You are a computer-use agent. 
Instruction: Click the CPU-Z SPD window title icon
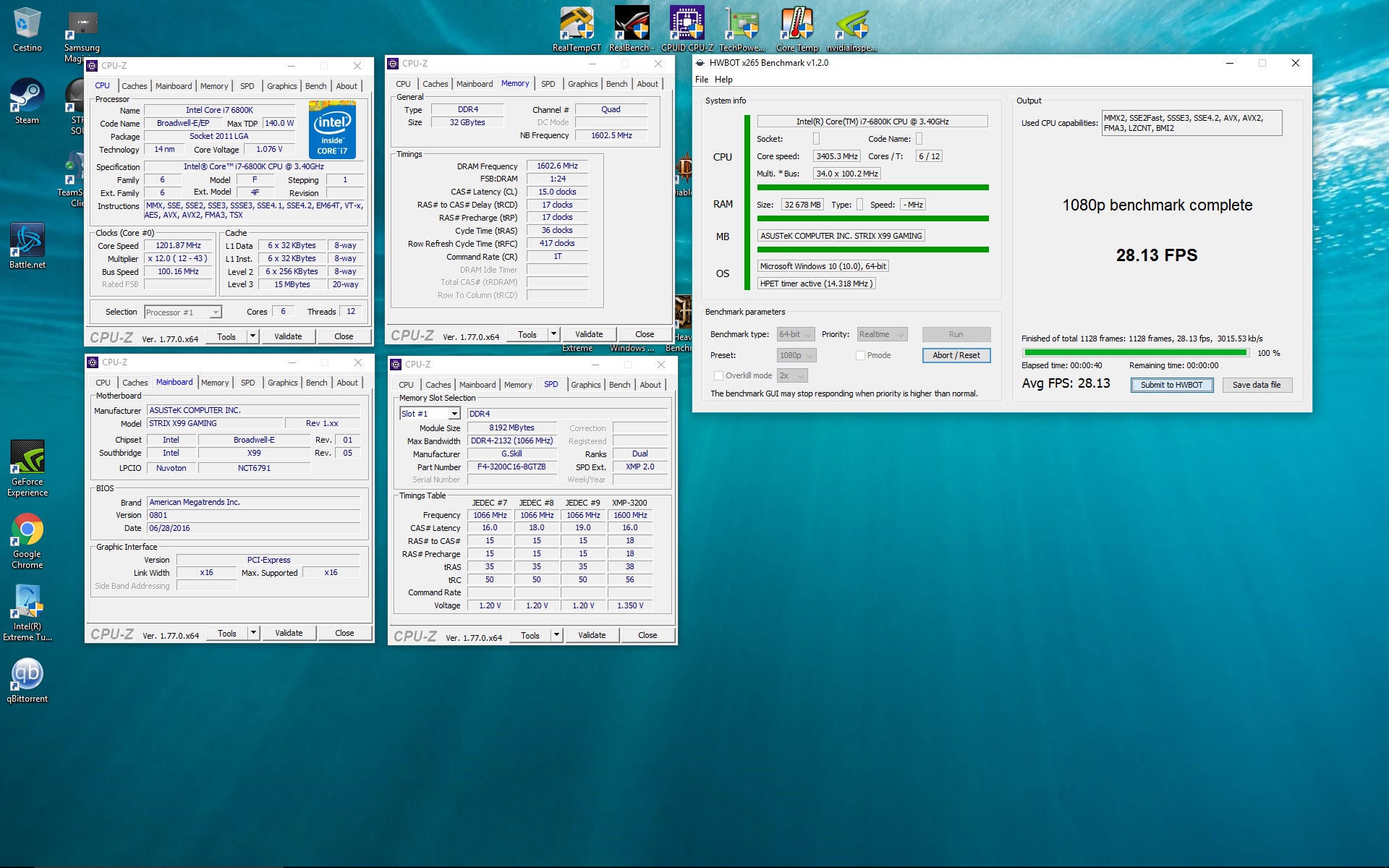396,365
